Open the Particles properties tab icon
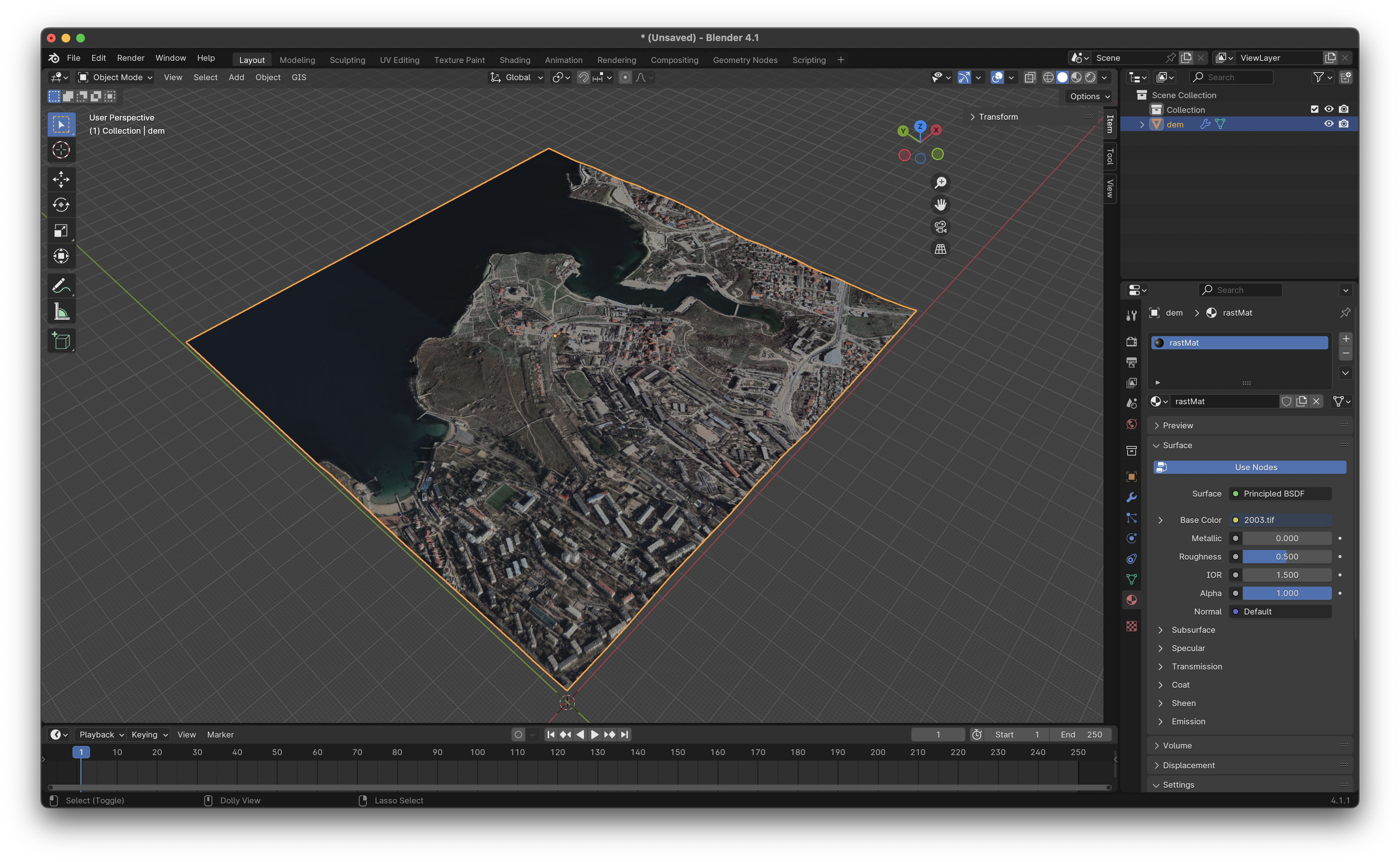This screenshot has height=862, width=1400. tap(1132, 518)
